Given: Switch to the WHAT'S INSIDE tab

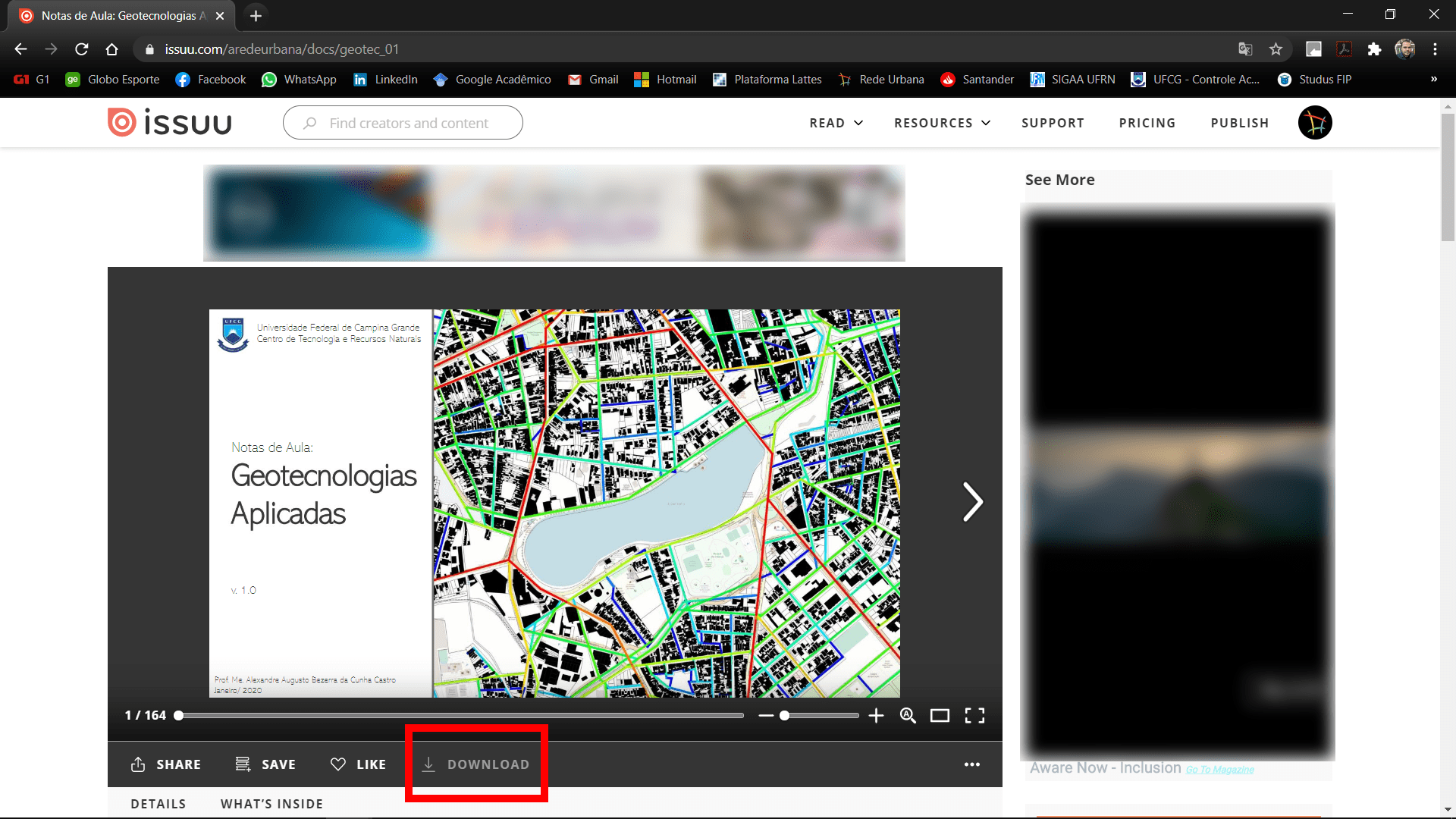Looking at the screenshot, I should (x=271, y=804).
